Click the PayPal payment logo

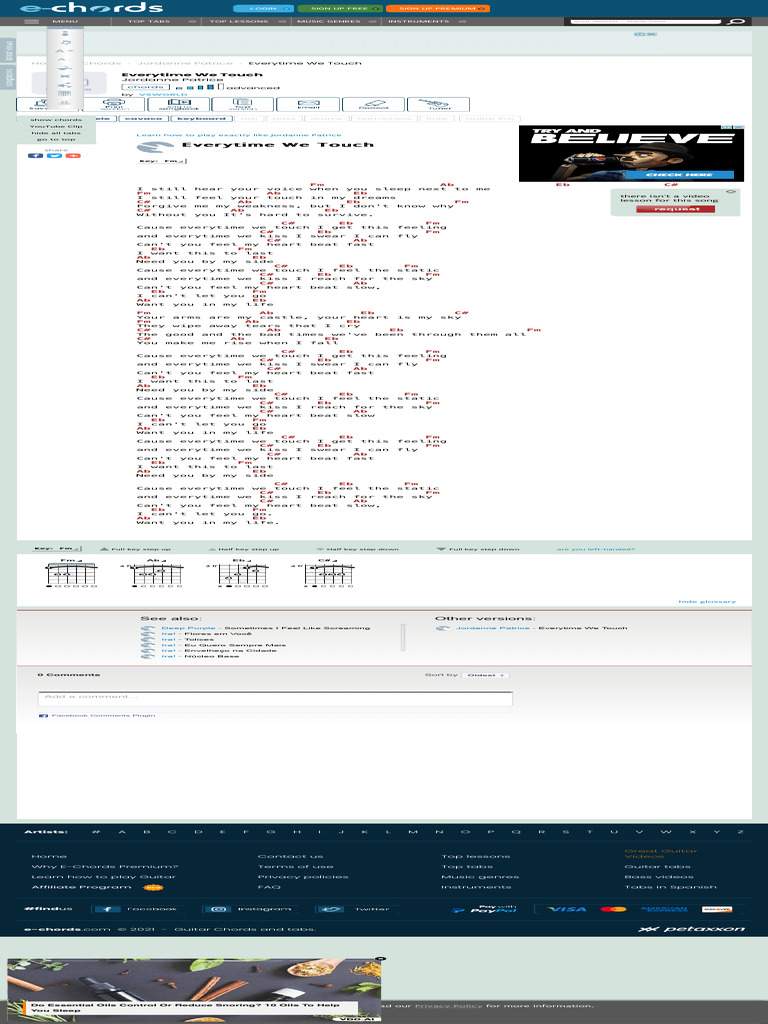485,908
